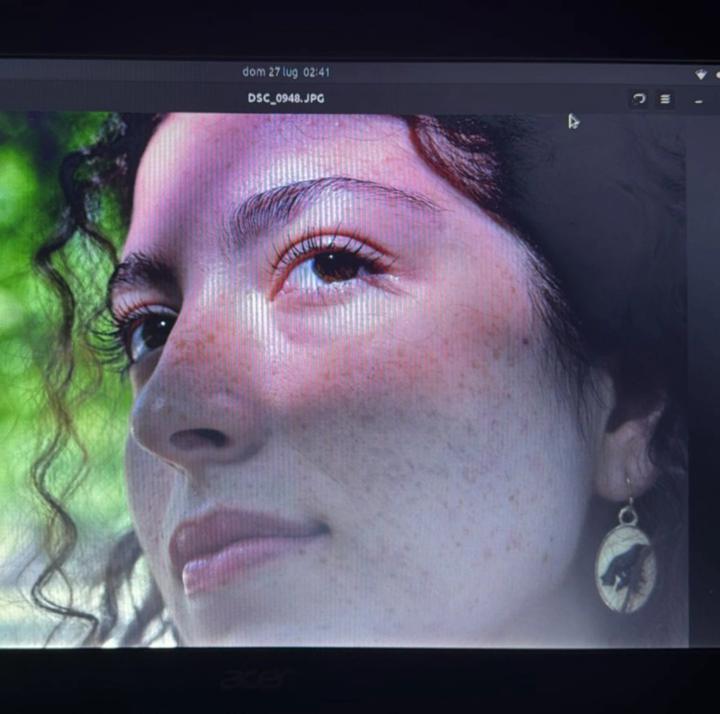Click the rotate image icon in the header bar
Image resolution: width=720 pixels, height=714 pixels.
click(639, 99)
